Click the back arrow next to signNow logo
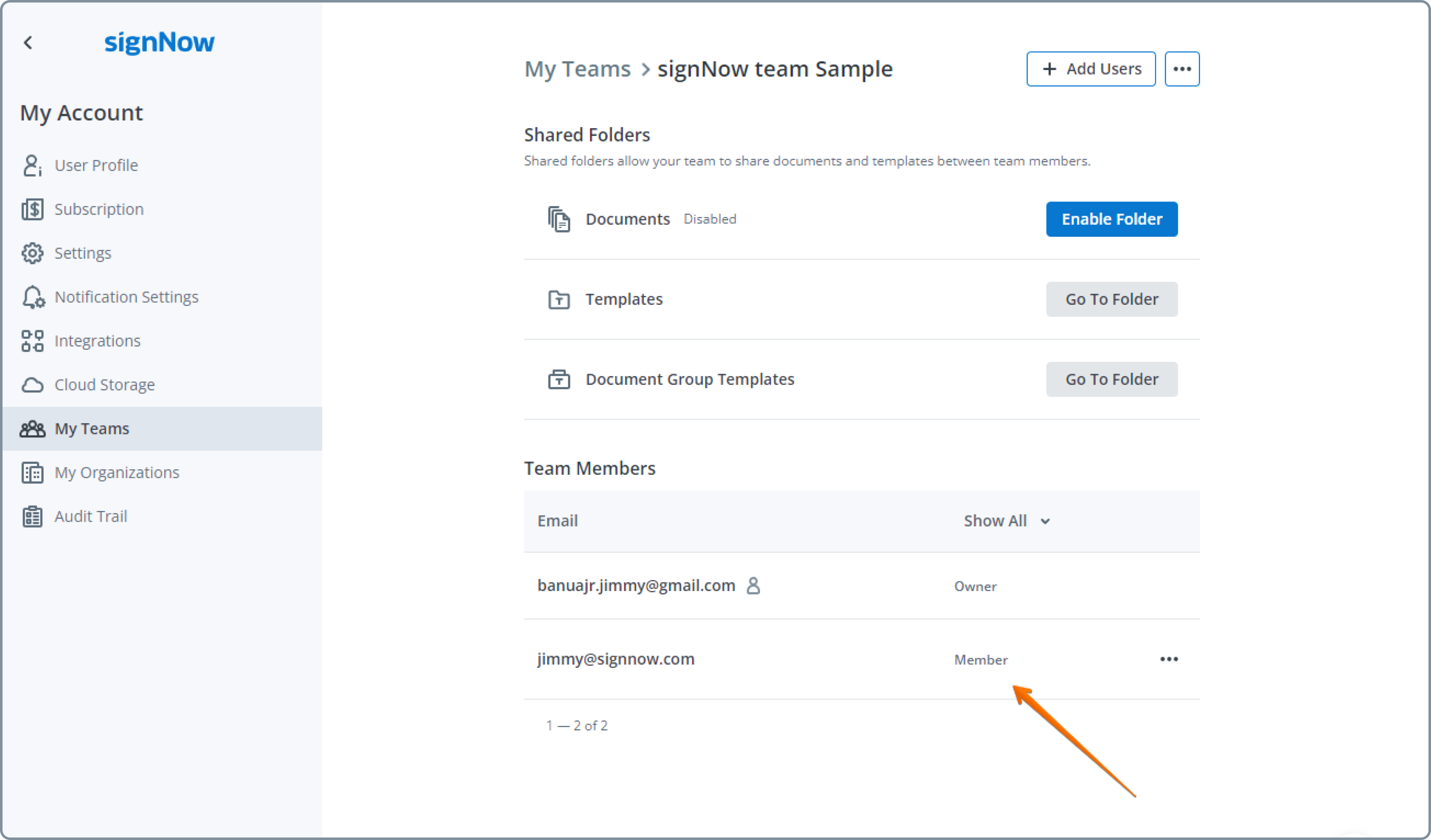Viewport: 1431px width, 840px height. [x=28, y=42]
